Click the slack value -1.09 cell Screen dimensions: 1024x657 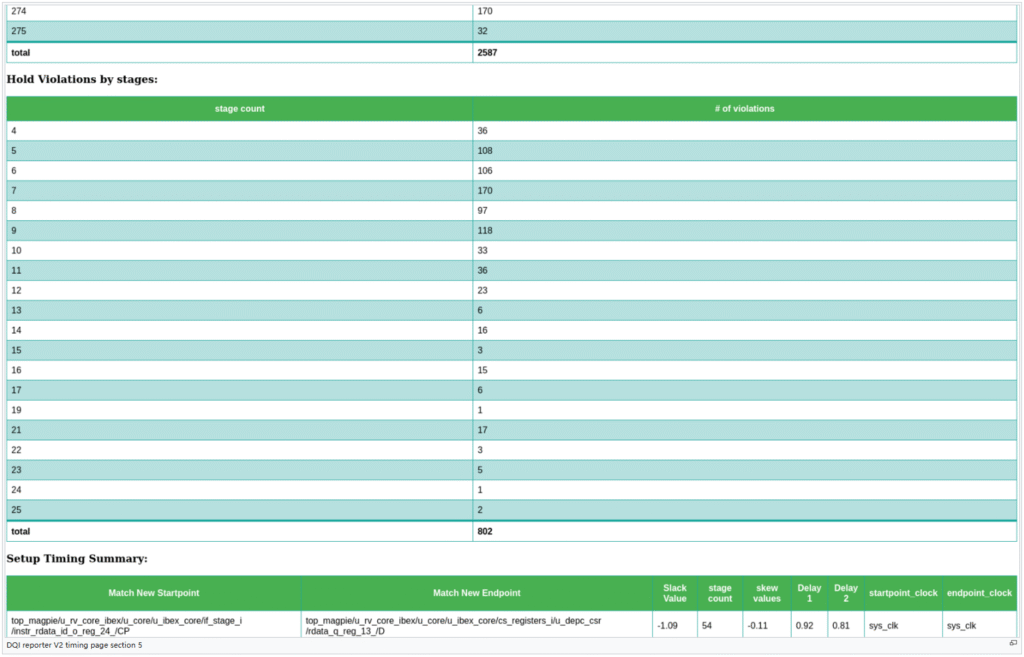click(666, 625)
